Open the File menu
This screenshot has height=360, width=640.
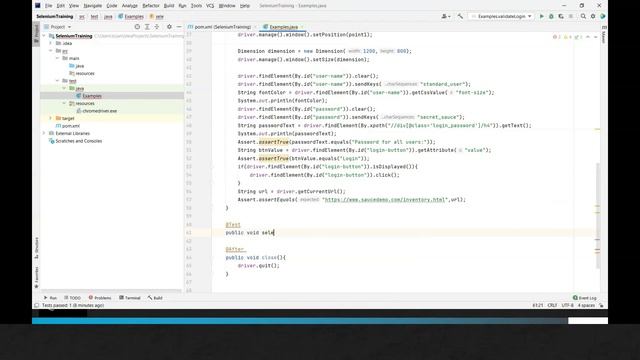pos(49,6)
